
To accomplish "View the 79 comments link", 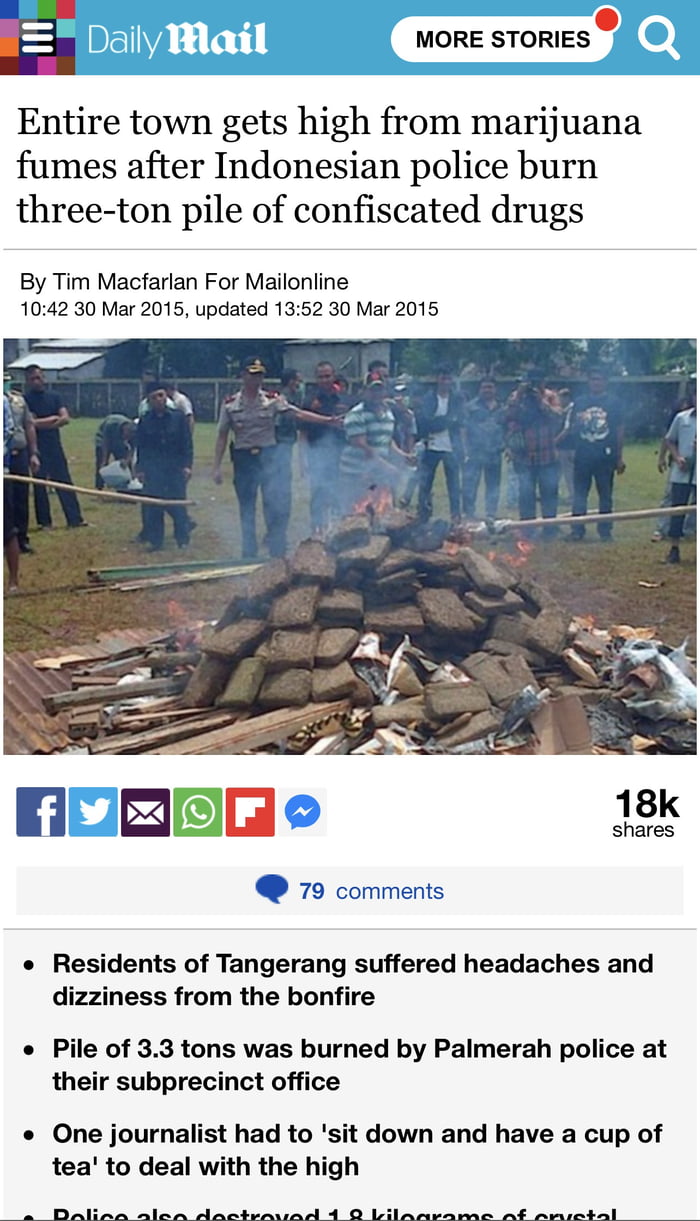I will (371, 891).
